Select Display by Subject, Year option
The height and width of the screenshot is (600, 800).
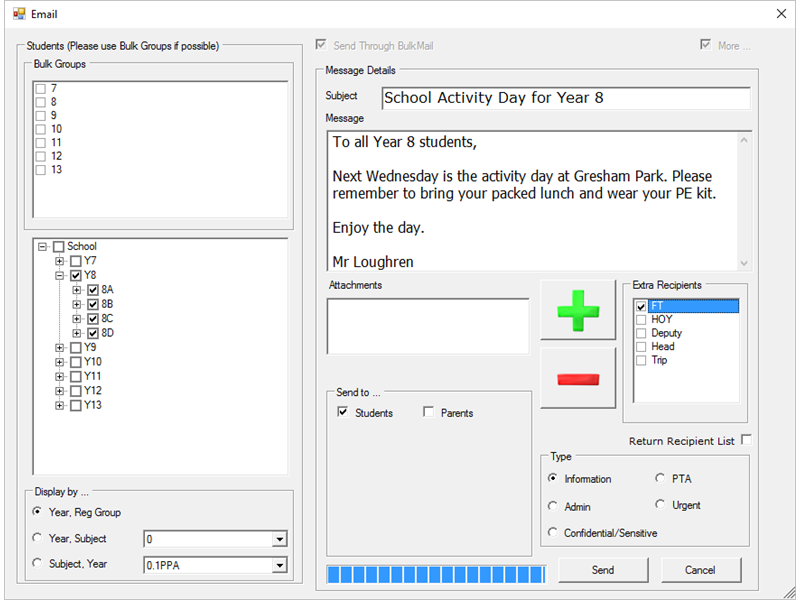(x=38, y=563)
